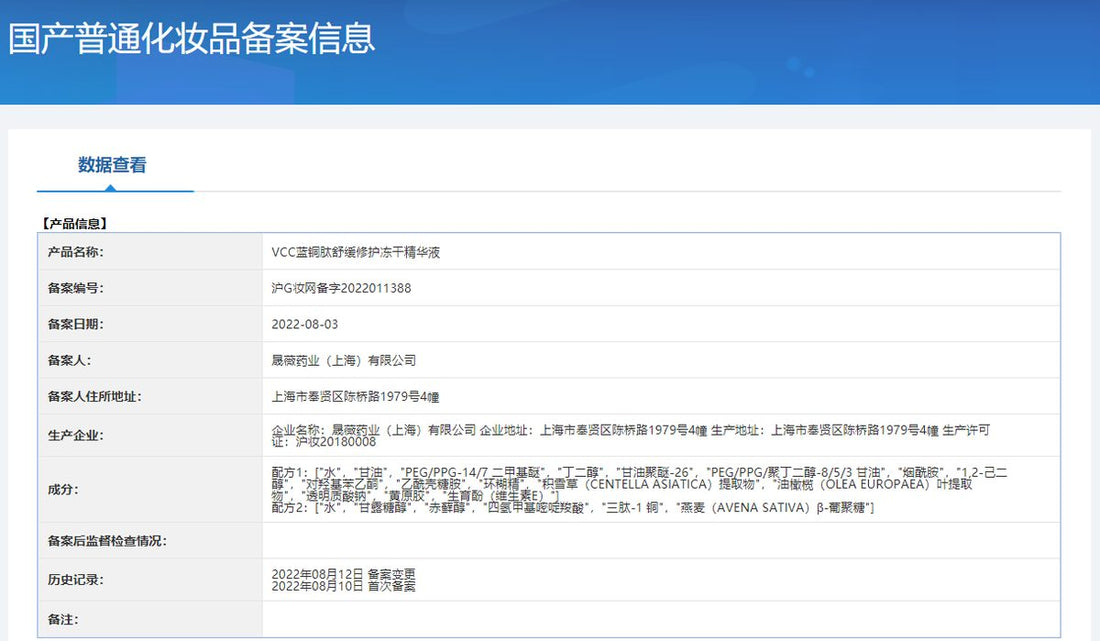Click the 备案编号 label
This screenshot has width=1100, height=641.
(x=75, y=288)
